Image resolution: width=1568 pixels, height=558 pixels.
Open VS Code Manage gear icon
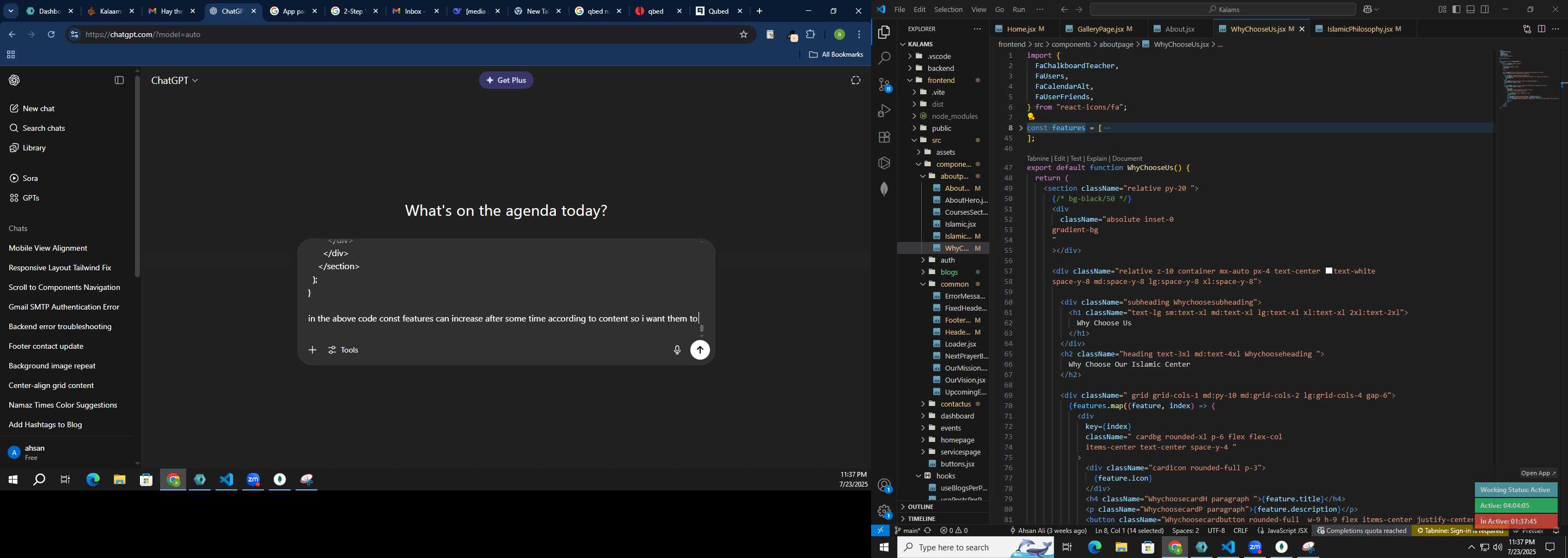884,512
